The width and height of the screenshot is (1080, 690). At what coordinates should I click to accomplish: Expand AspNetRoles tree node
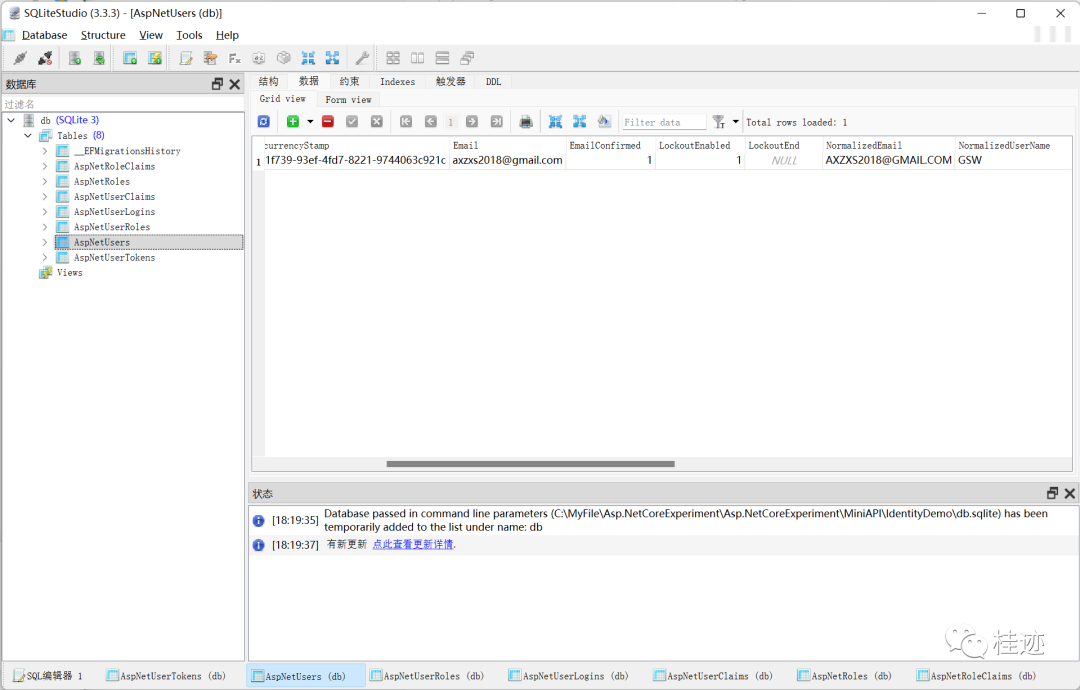tap(45, 181)
